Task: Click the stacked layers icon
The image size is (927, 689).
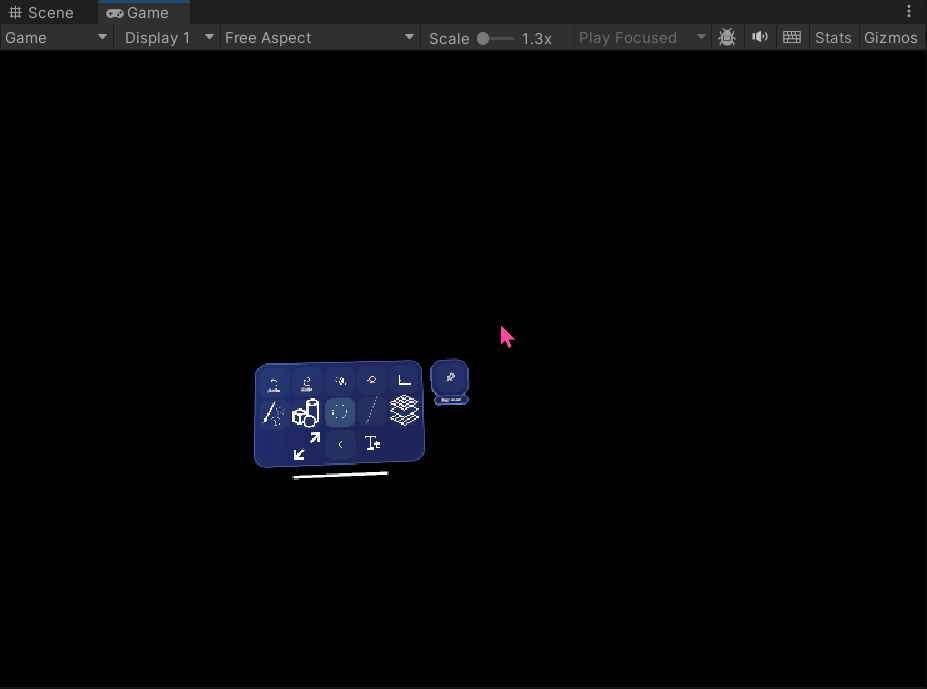Action: tap(404, 410)
